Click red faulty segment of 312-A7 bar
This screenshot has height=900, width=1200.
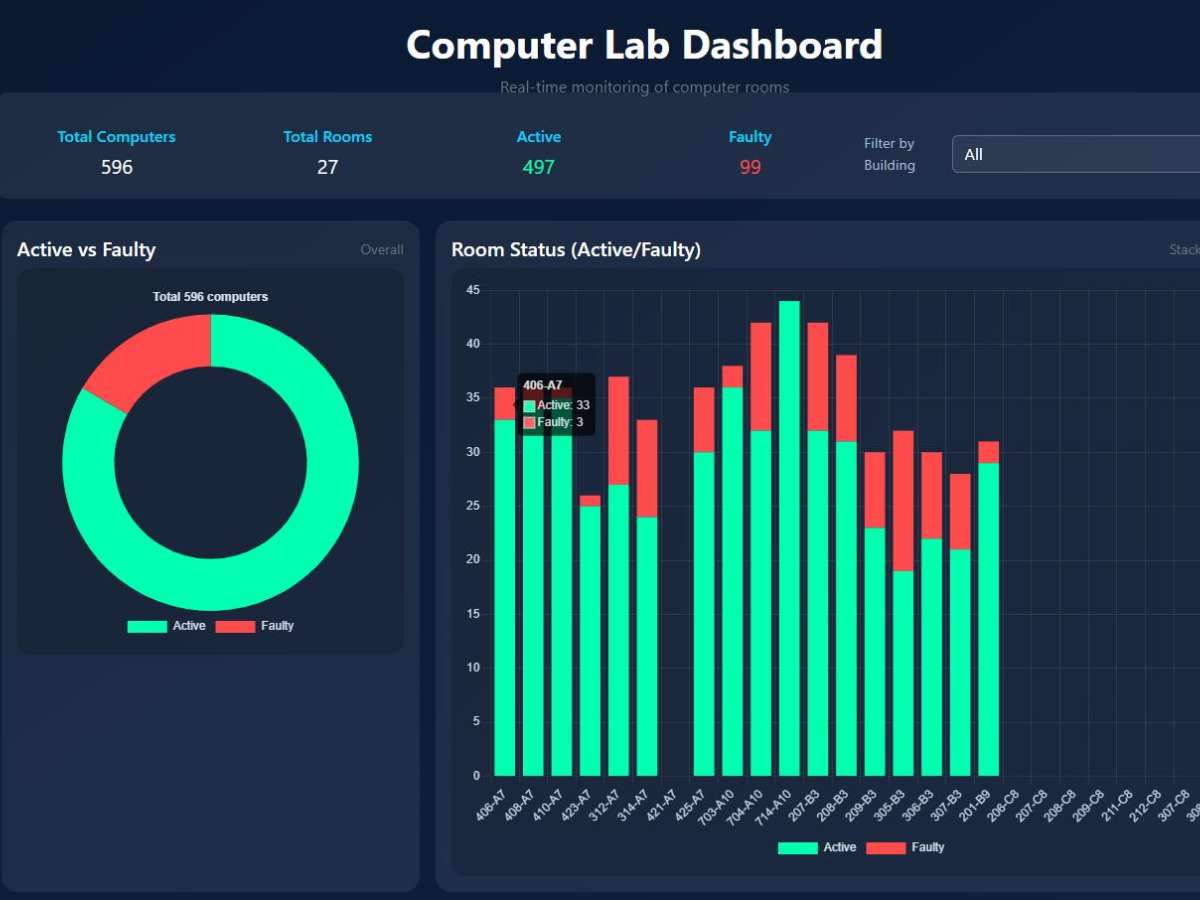[x=618, y=430]
